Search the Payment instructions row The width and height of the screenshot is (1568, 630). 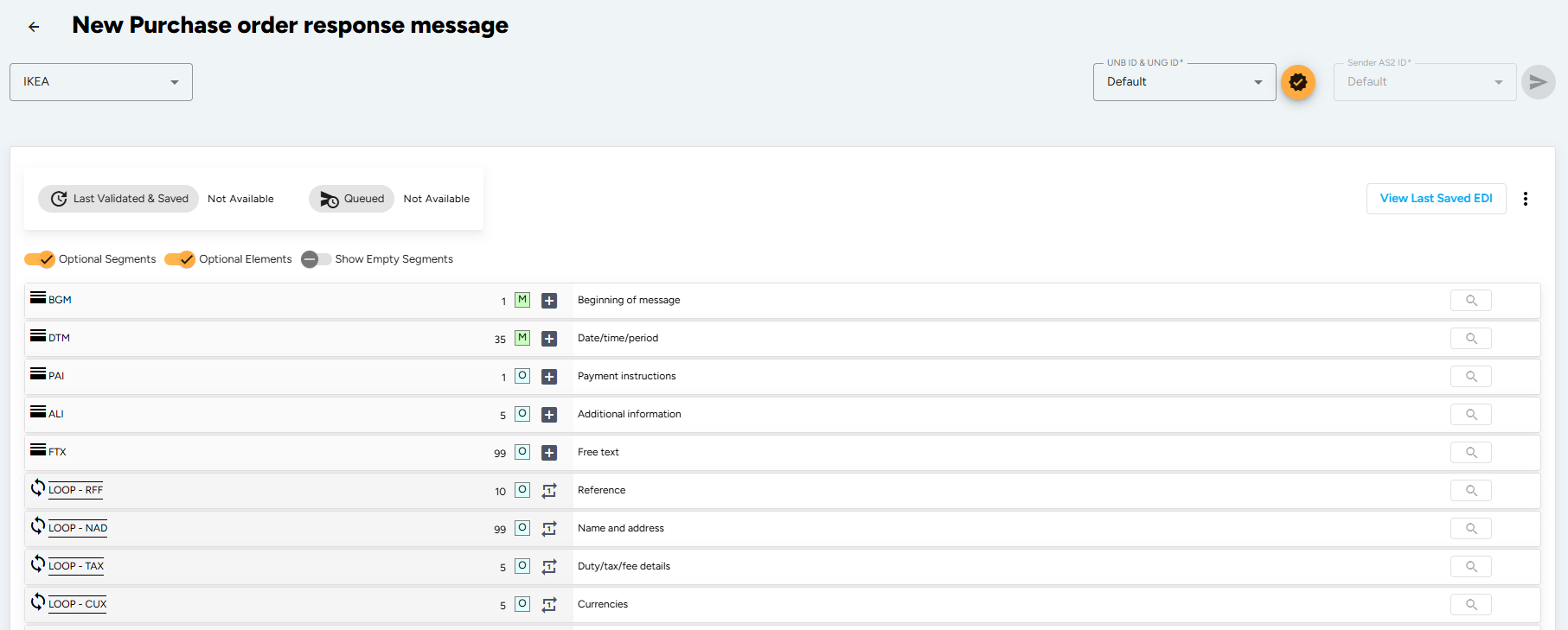click(1471, 377)
